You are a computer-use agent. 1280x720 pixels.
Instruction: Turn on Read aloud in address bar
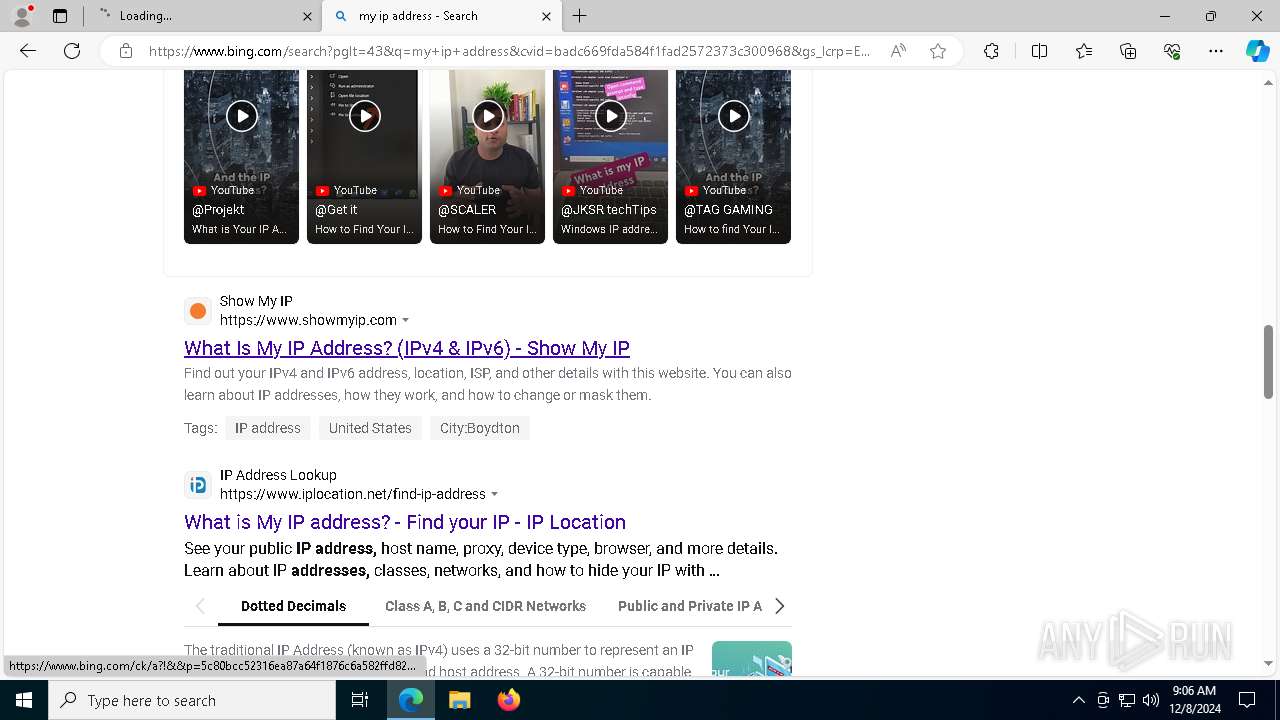[898, 51]
